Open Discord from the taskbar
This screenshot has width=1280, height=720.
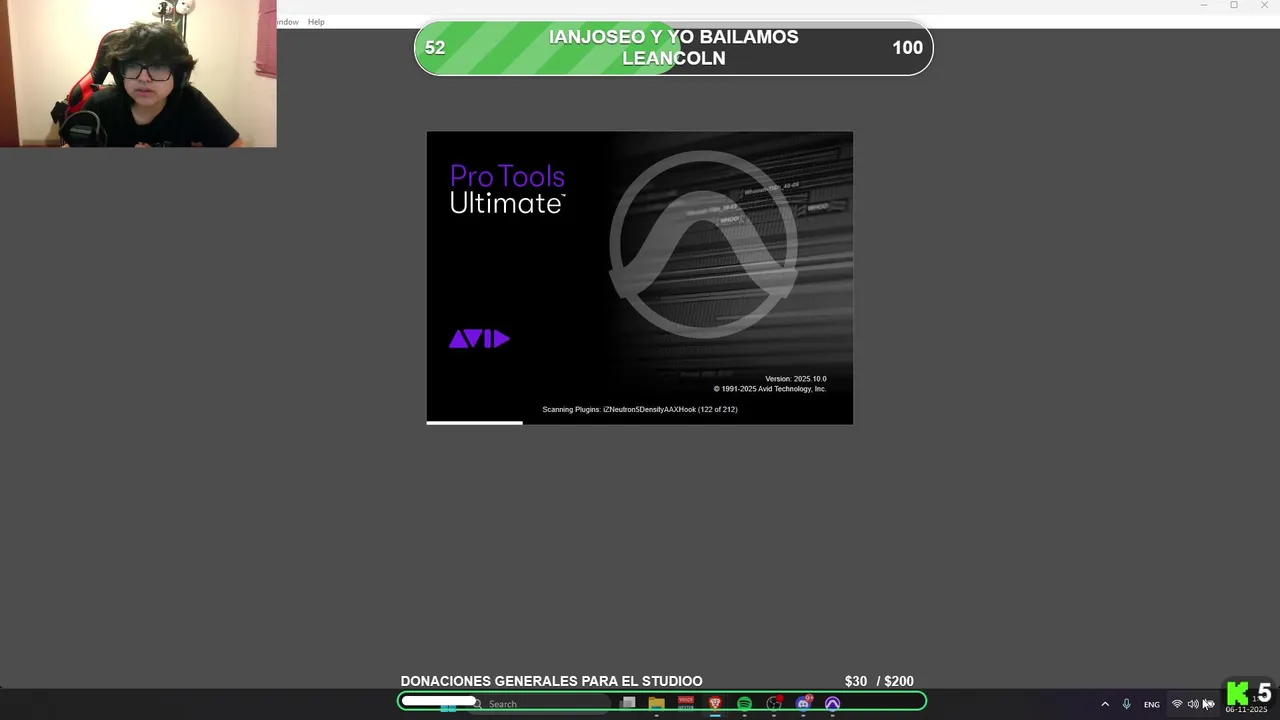pos(803,703)
